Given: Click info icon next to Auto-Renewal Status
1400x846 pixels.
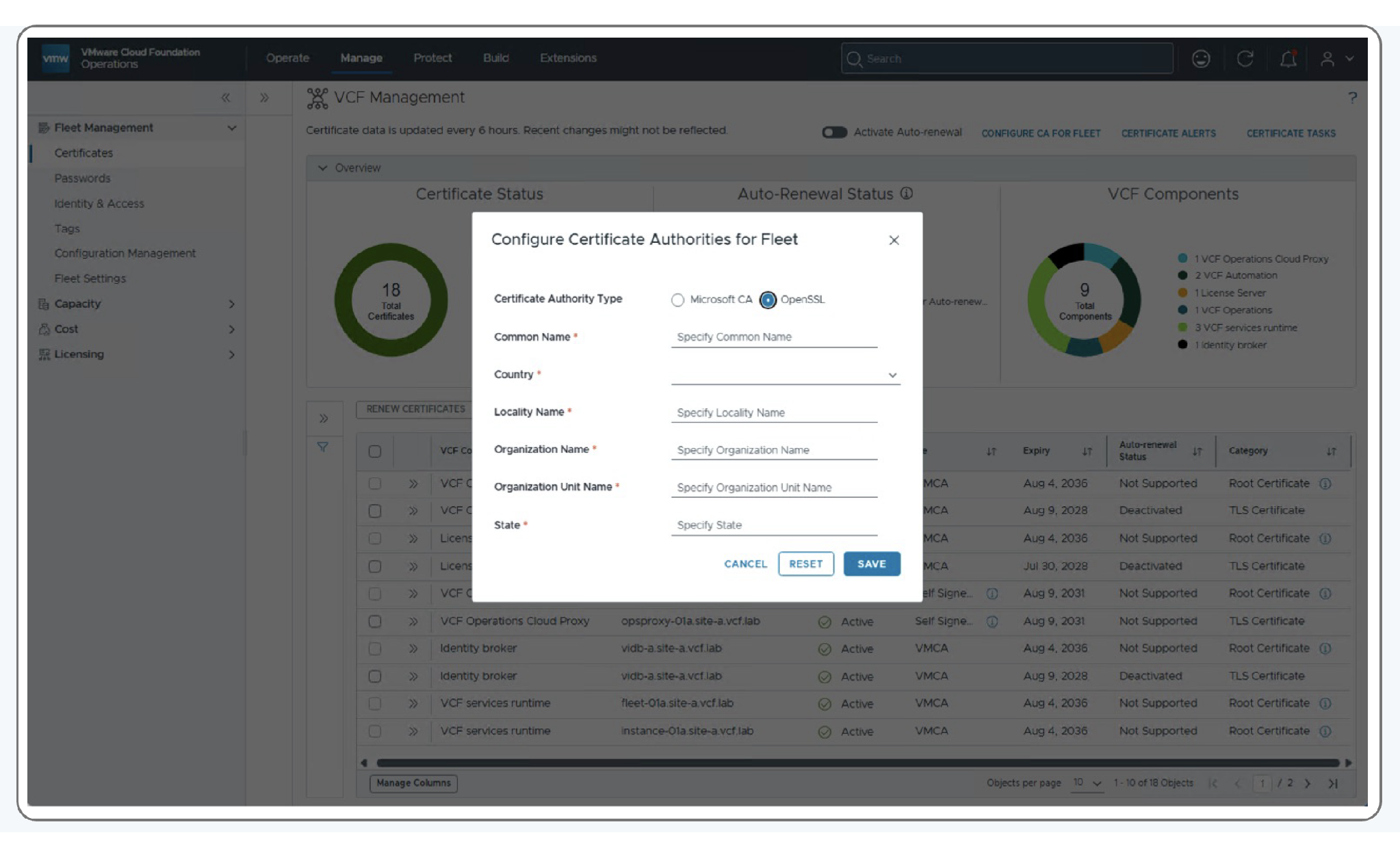Looking at the screenshot, I should (x=907, y=194).
